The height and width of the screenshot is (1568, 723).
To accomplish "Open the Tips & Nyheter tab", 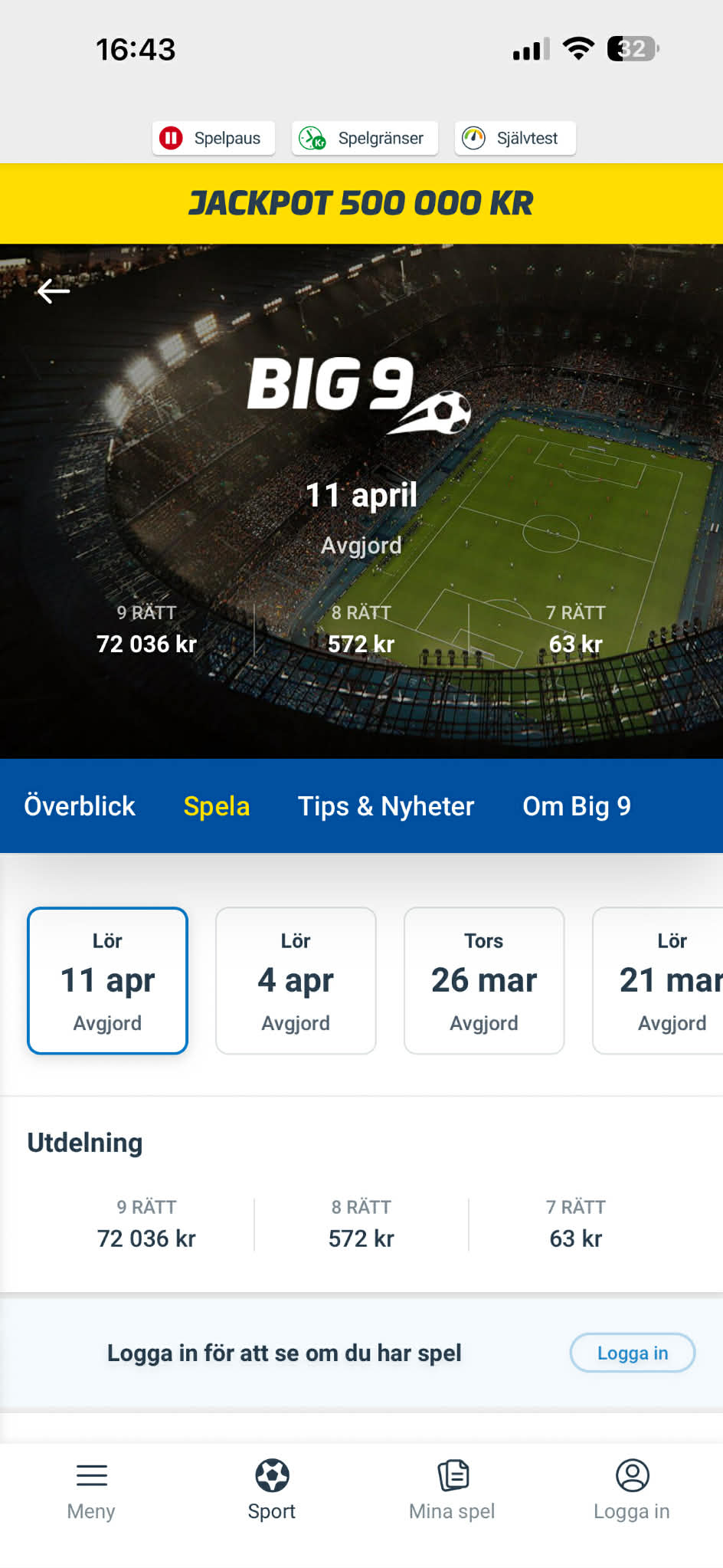I will (x=386, y=806).
